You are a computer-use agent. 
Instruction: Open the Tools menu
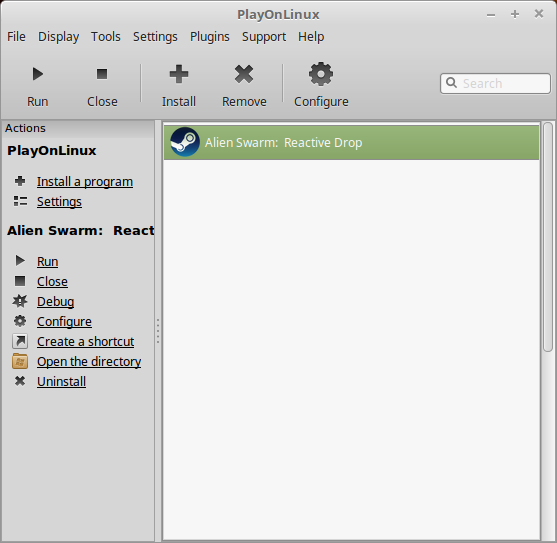(x=106, y=37)
